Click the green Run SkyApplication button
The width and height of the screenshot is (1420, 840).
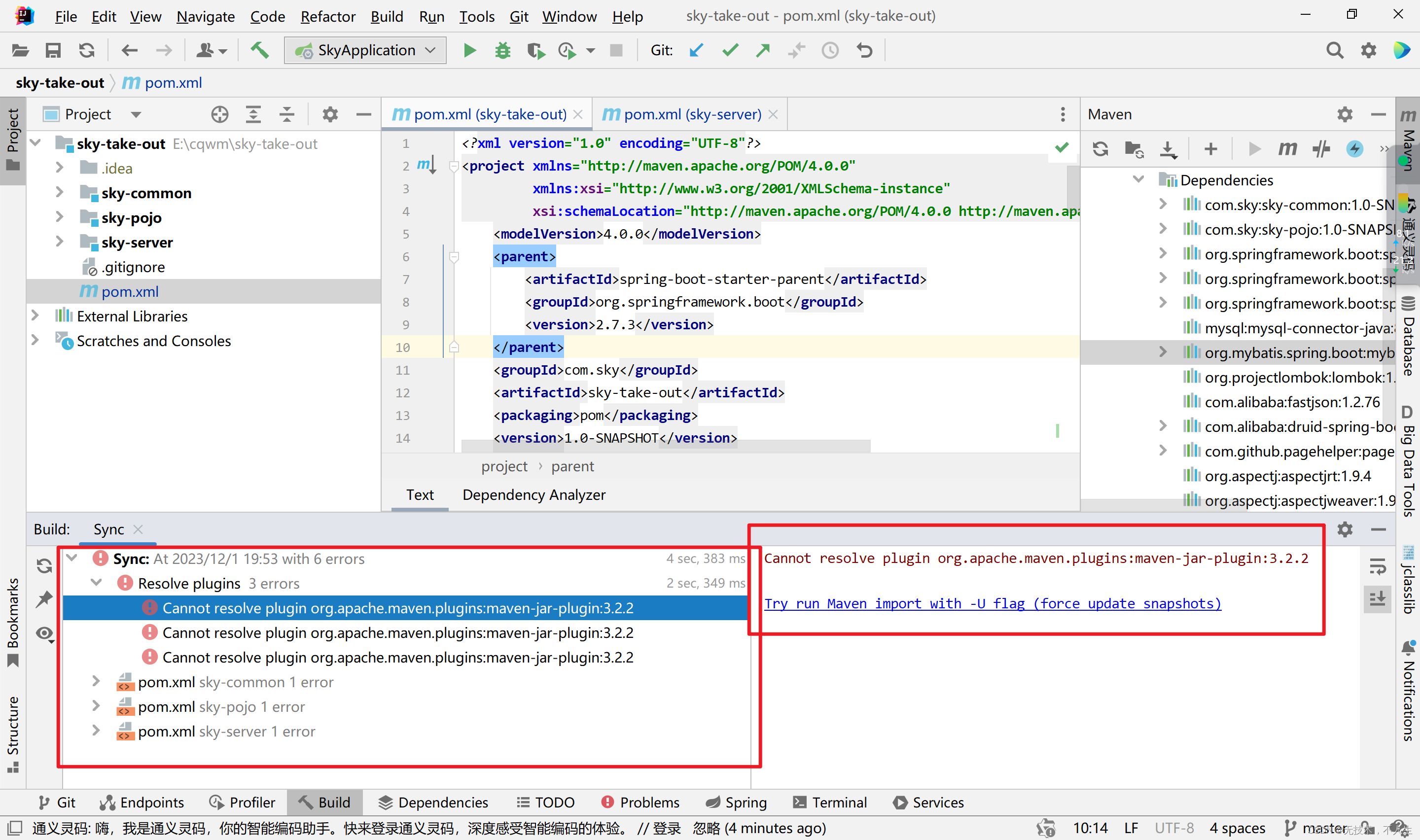click(469, 50)
